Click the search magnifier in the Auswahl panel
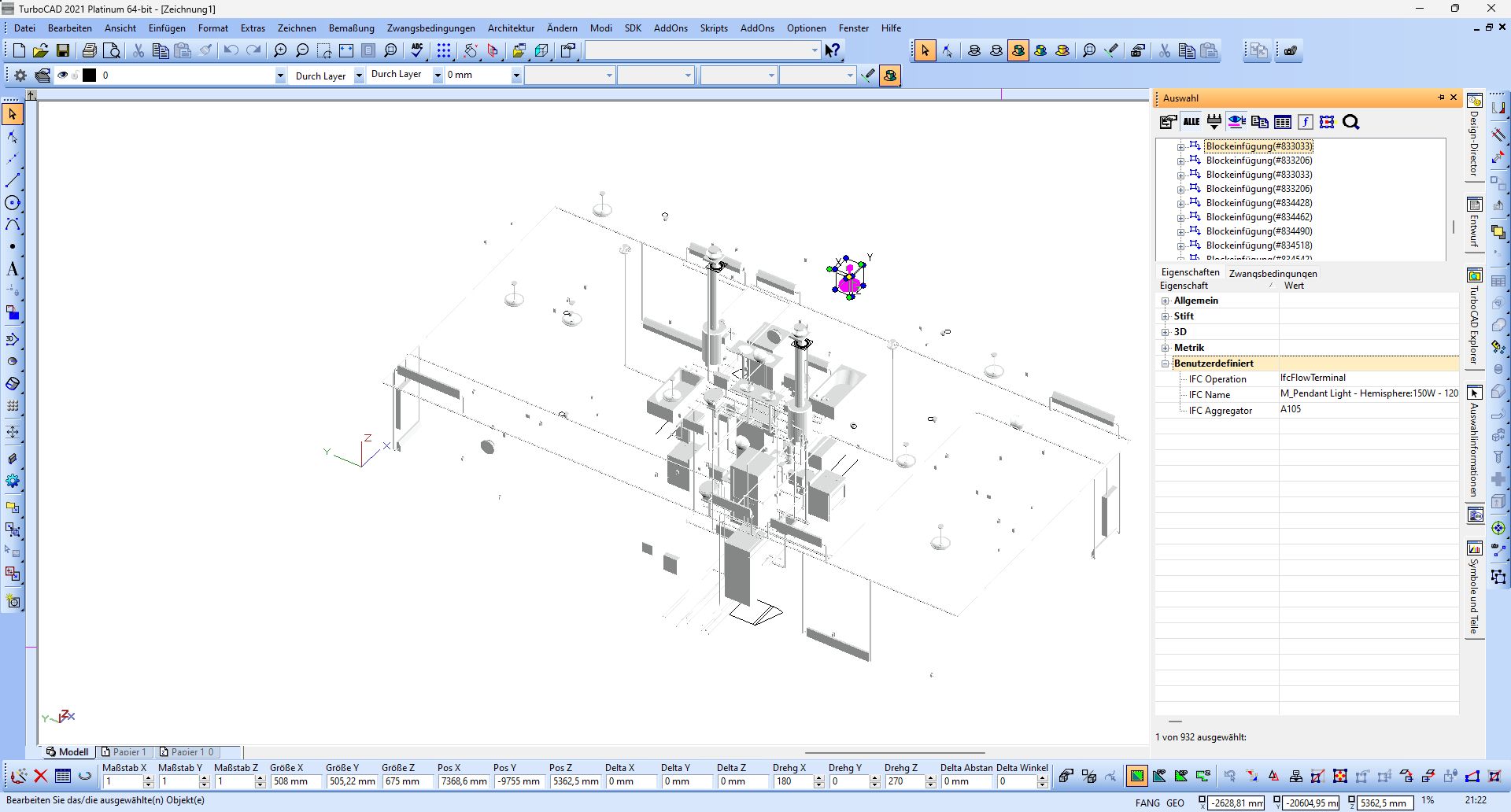 coord(1351,122)
